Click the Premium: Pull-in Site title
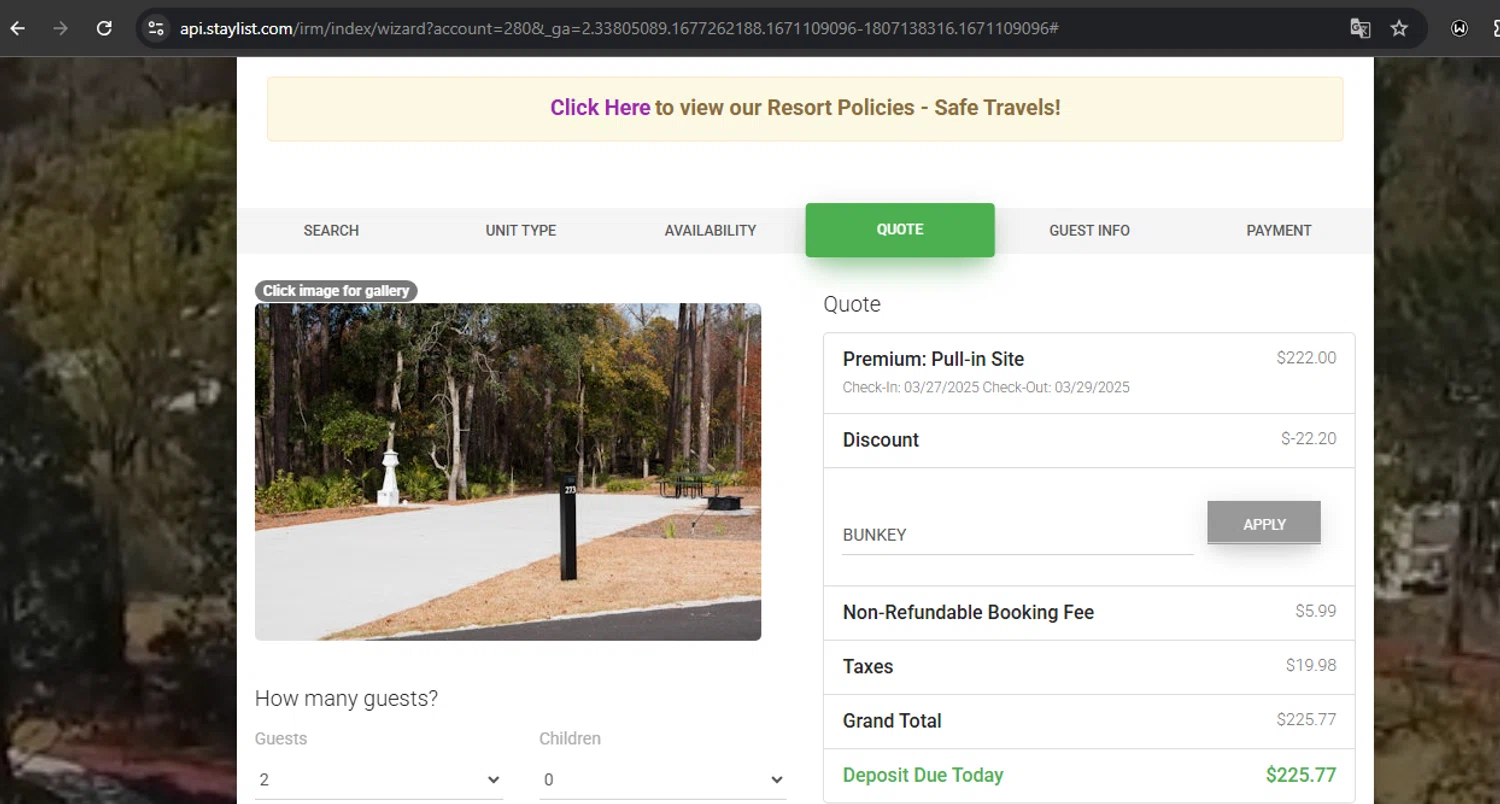 pyautogui.click(x=933, y=359)
